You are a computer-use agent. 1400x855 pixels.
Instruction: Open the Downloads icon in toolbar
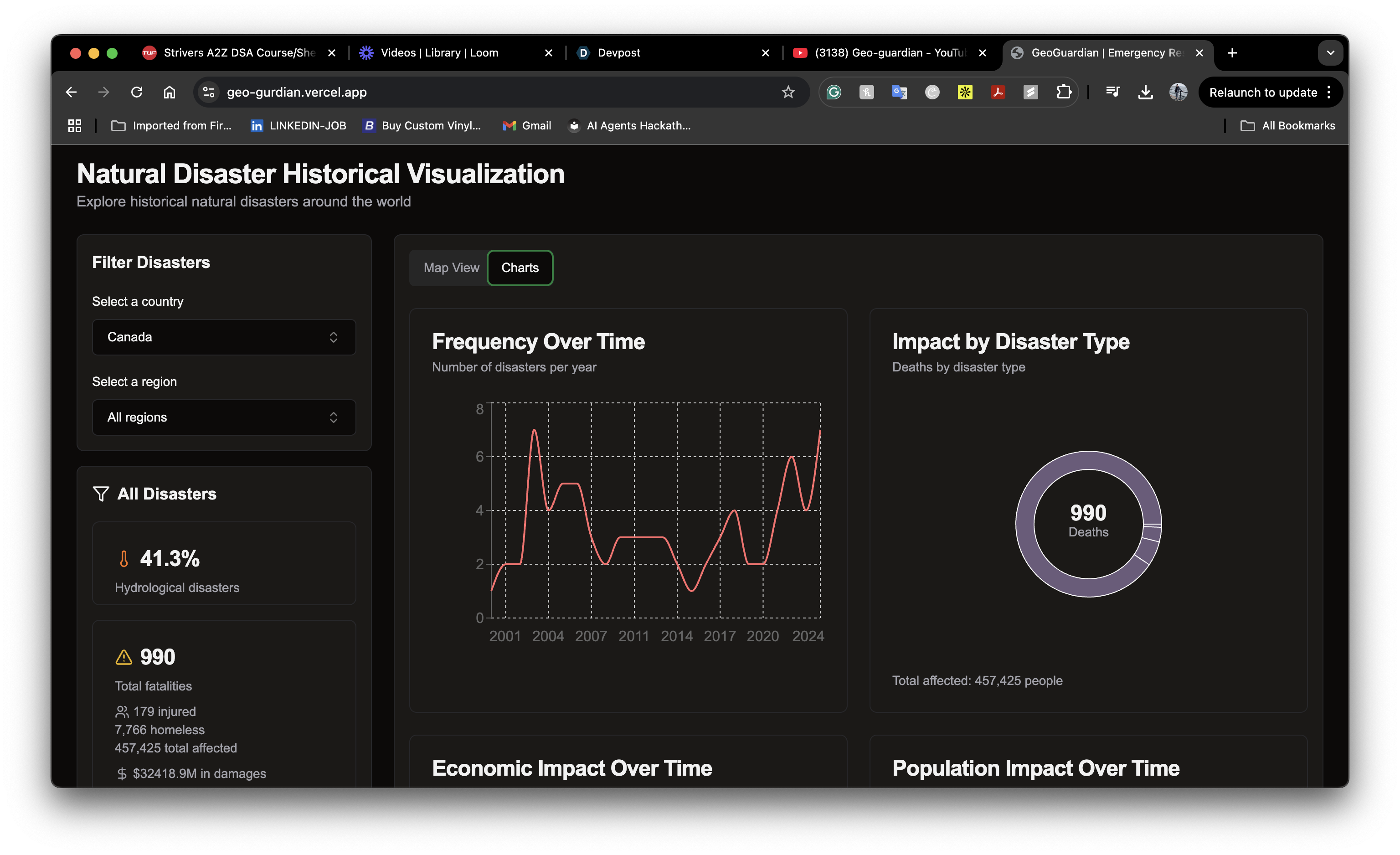(x=1145, y=92)
